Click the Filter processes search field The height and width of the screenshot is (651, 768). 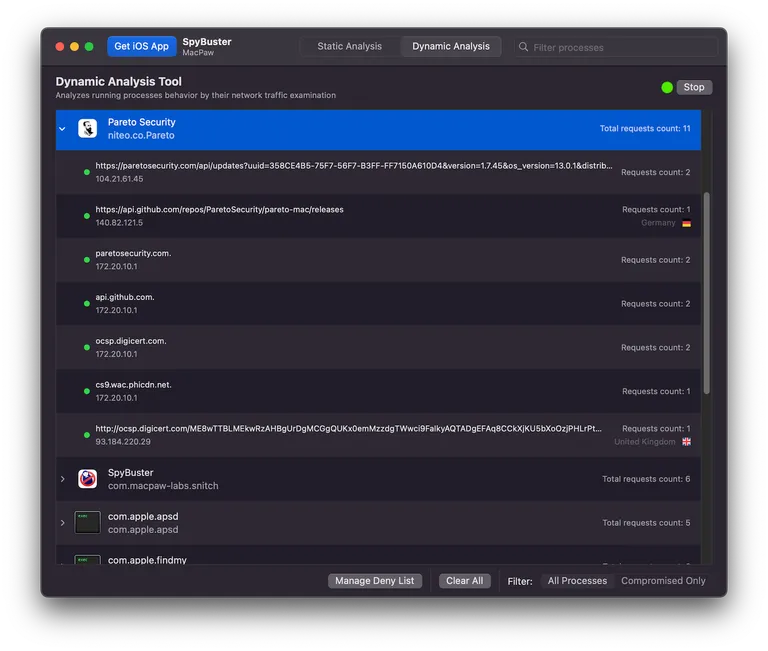click(616, 47)
